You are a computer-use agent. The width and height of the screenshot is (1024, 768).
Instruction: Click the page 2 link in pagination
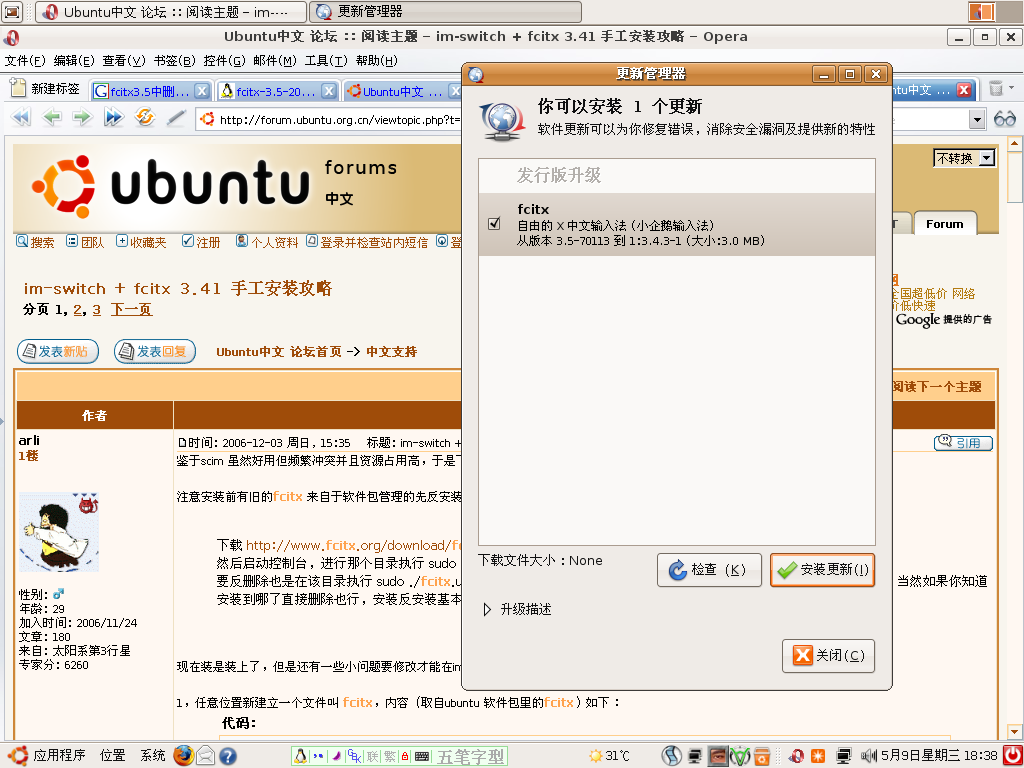(x=78, y=310)
